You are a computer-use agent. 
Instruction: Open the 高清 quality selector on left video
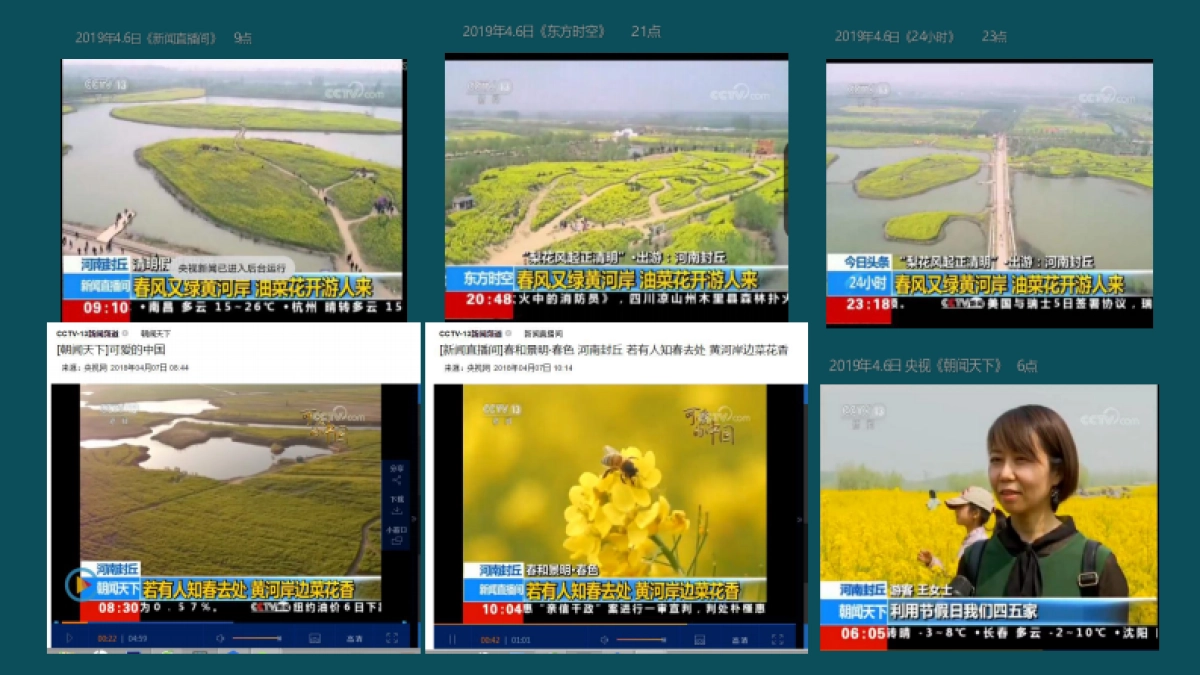[354, 638]
